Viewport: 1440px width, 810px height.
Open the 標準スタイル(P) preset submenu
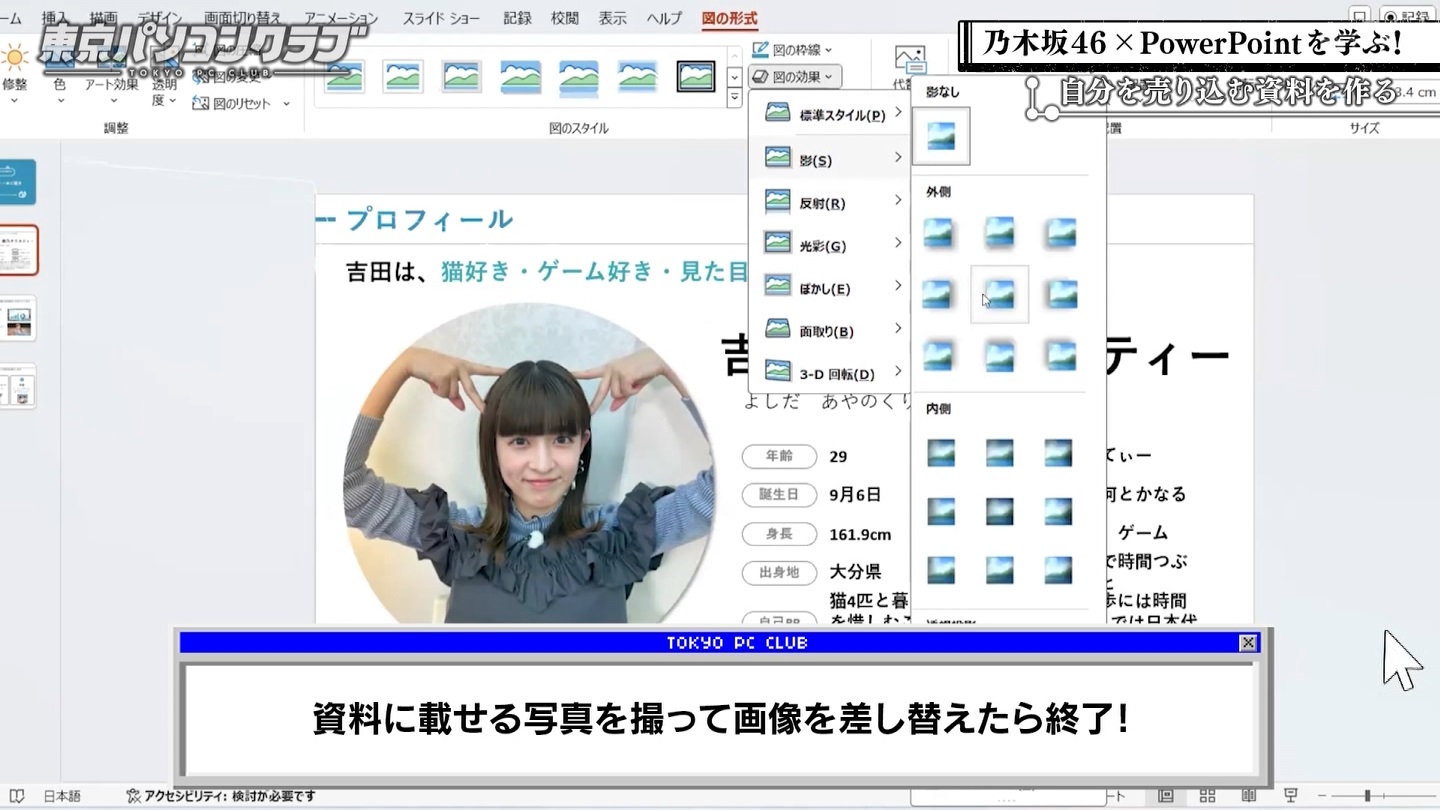[x=829, y=115]
